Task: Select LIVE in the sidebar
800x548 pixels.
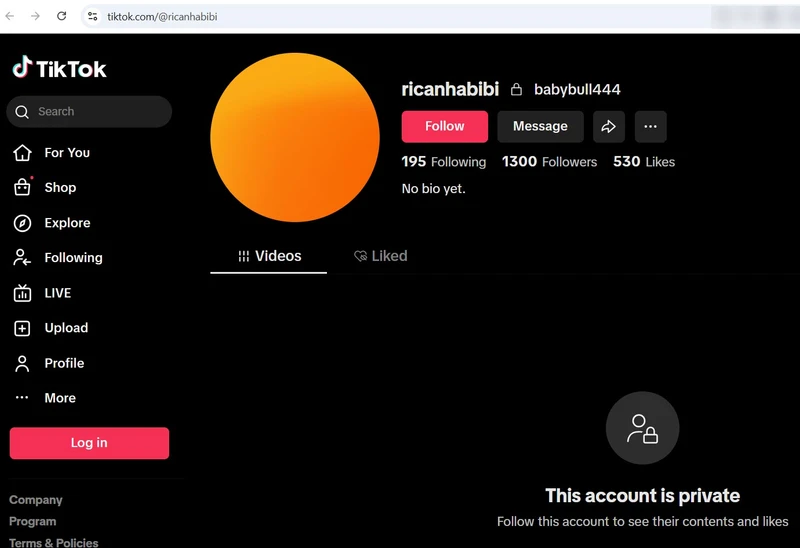Action: 58,293
